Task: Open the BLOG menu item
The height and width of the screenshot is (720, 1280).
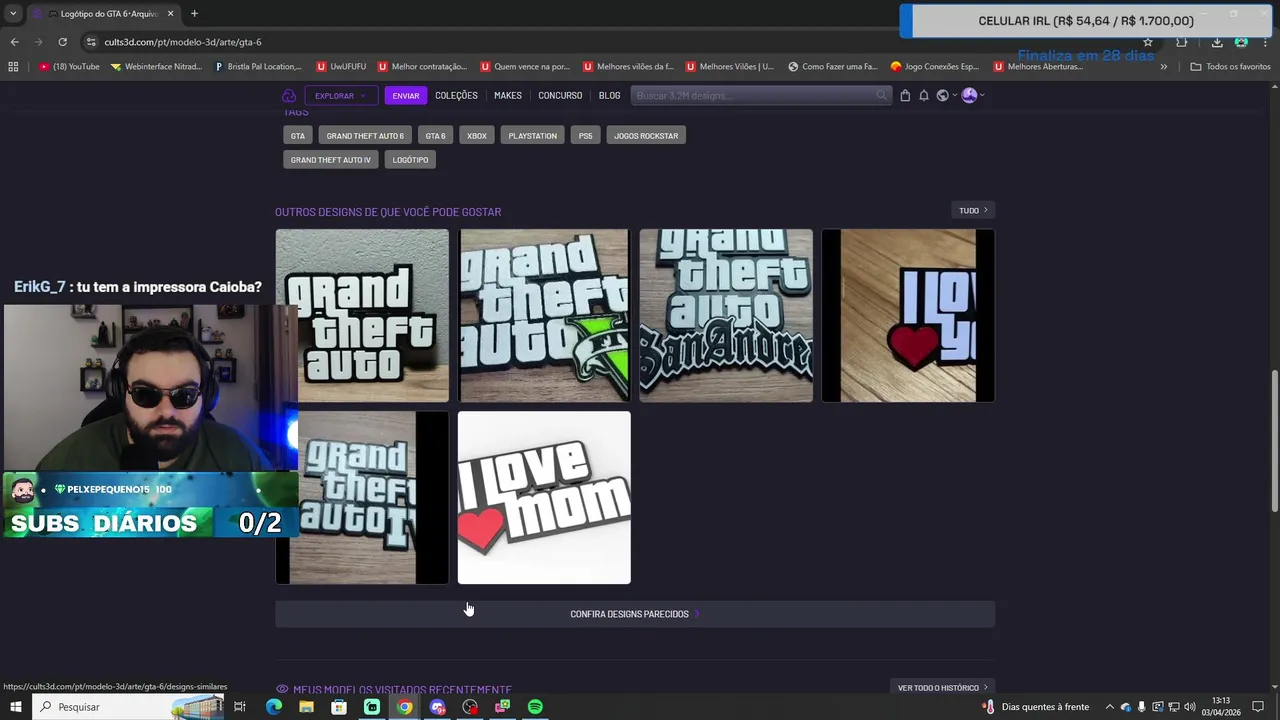Action: coord(609,96)
